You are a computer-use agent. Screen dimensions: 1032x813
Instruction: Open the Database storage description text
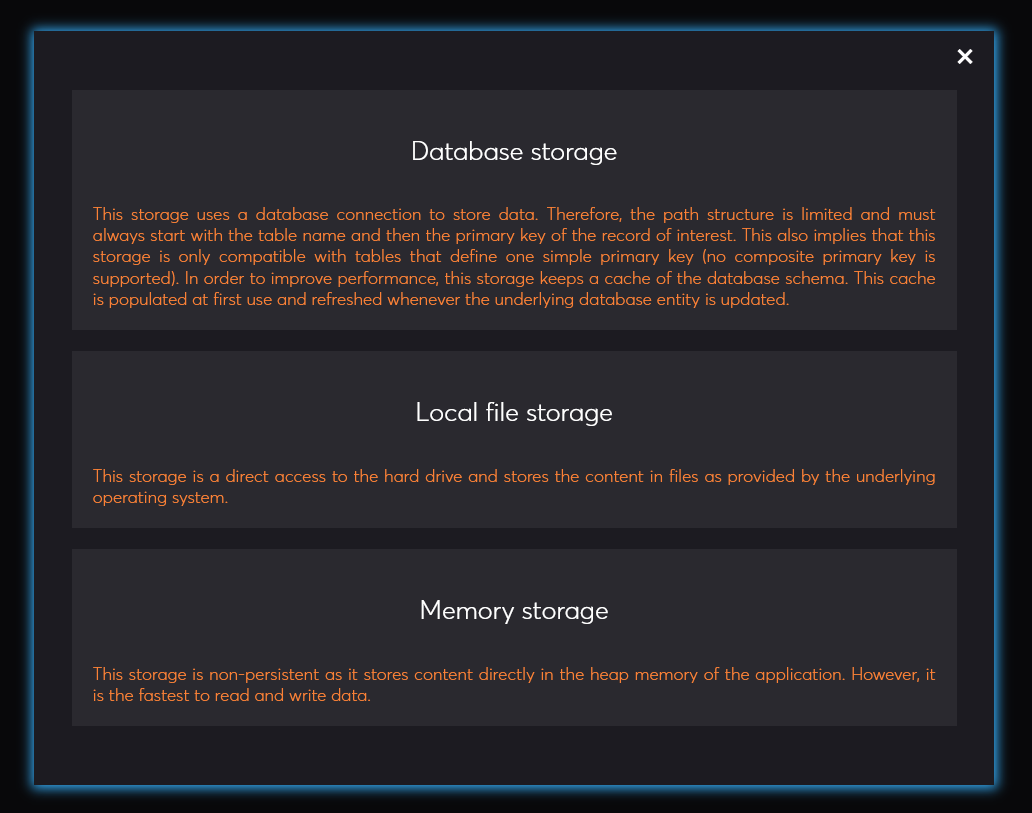tap(514, 256)
